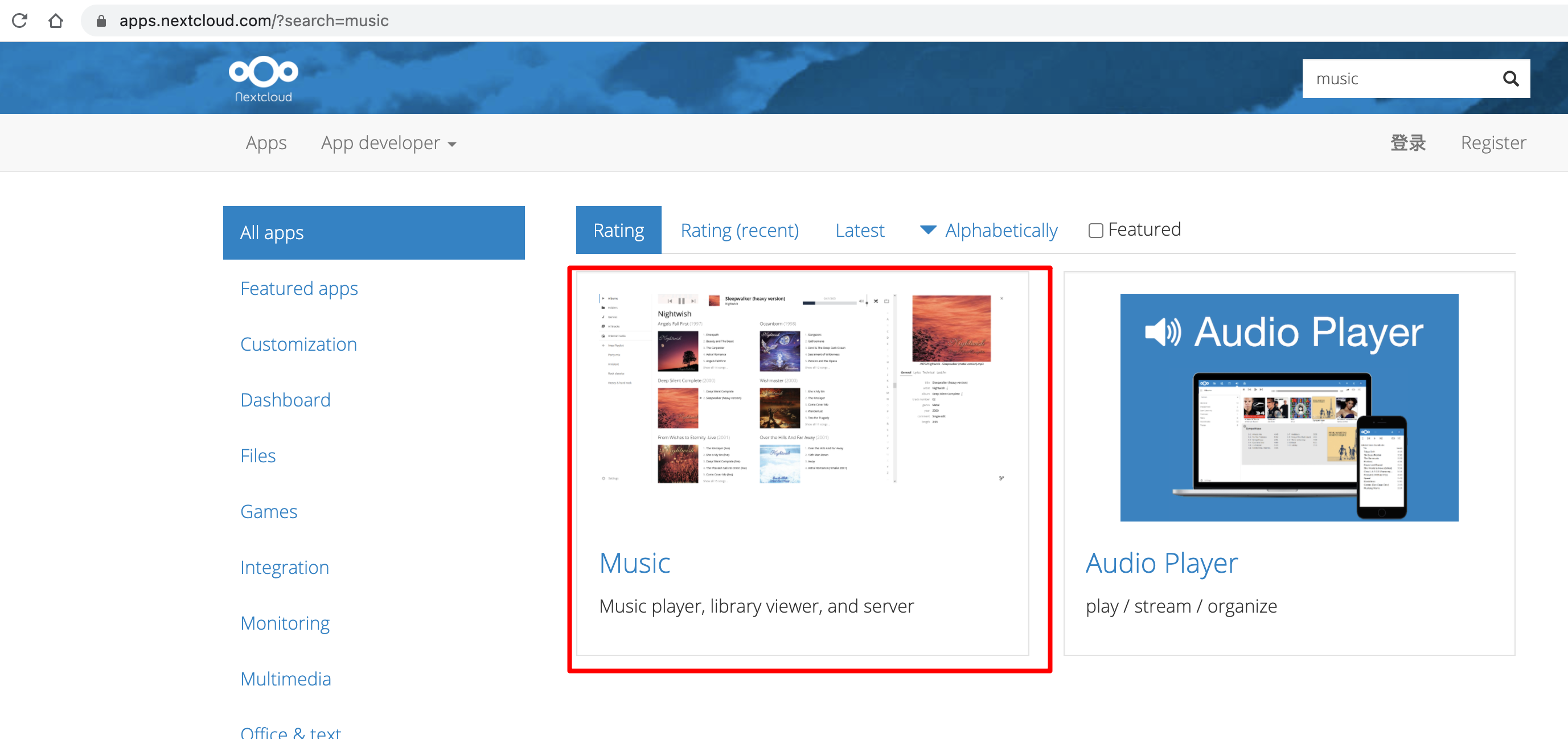View site security via the padlock icon
This screenshot has width=1568, height=739.
102,21
